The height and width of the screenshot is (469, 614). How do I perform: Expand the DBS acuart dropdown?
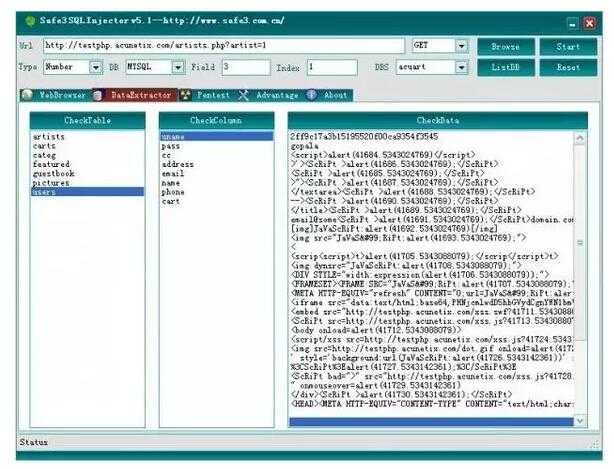click(x=462, y=67)
